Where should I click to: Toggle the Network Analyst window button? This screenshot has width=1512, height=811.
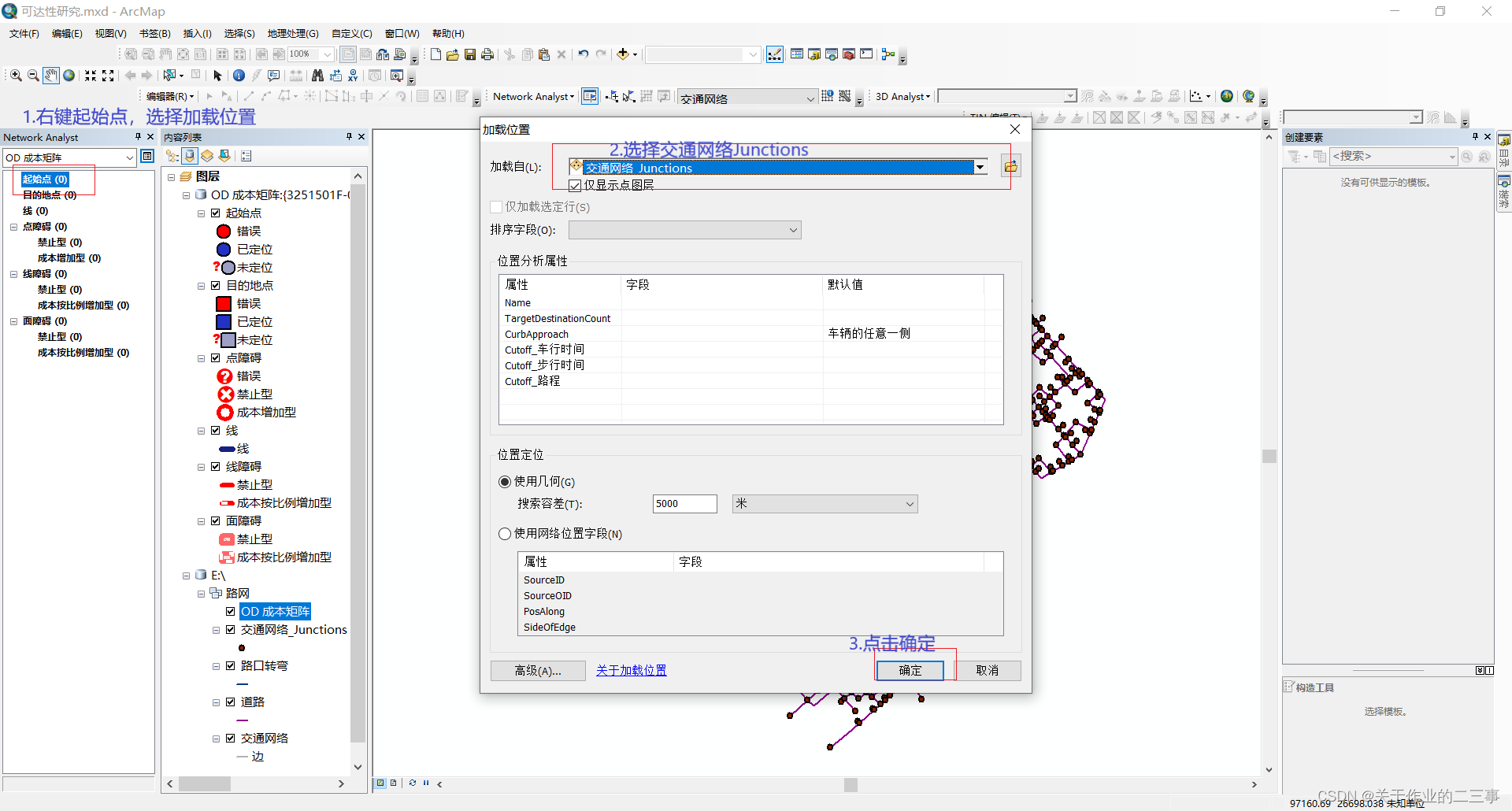pos(590,96)
